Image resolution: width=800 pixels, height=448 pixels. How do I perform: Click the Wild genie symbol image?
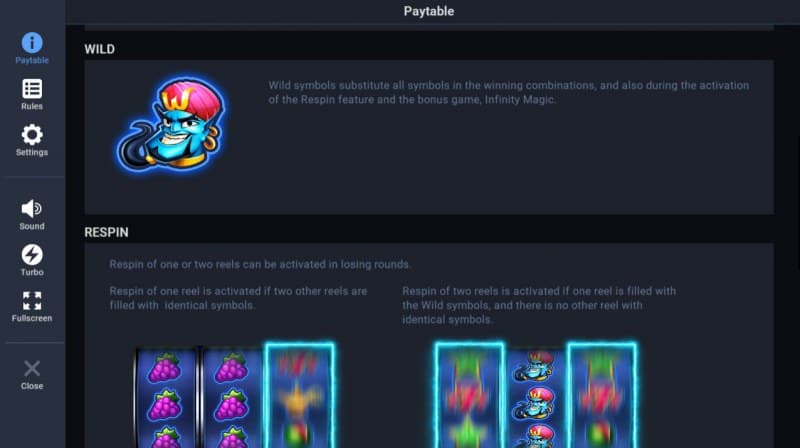click(171, 123)
